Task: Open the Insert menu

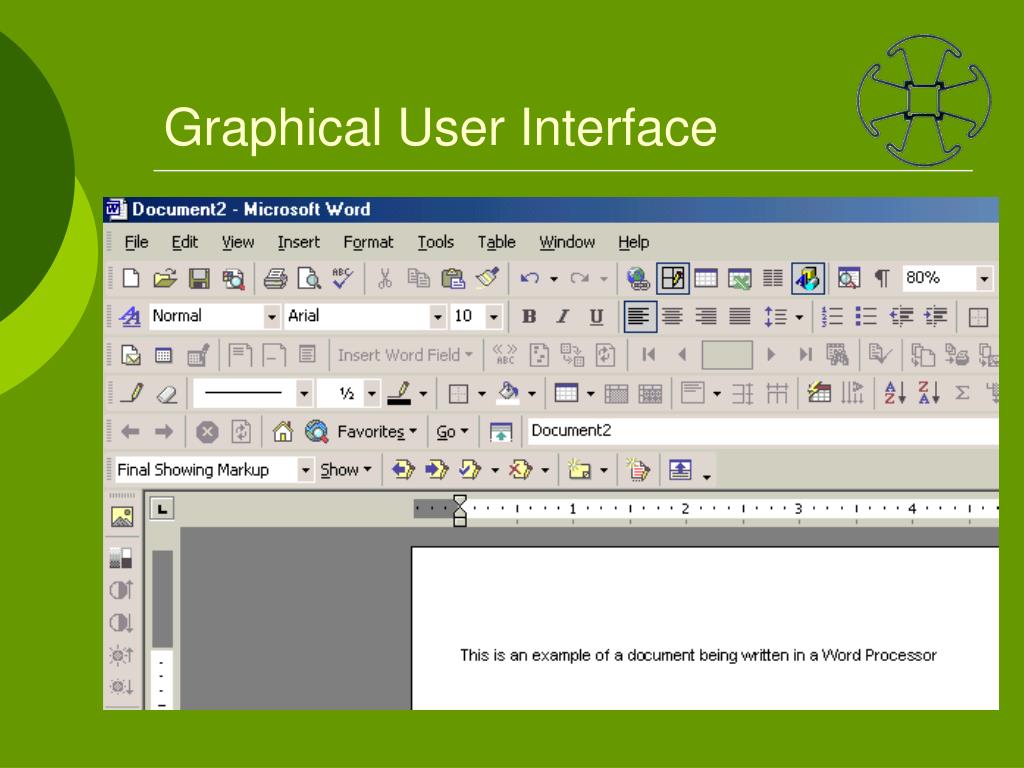Action: (x=298, y=242)
